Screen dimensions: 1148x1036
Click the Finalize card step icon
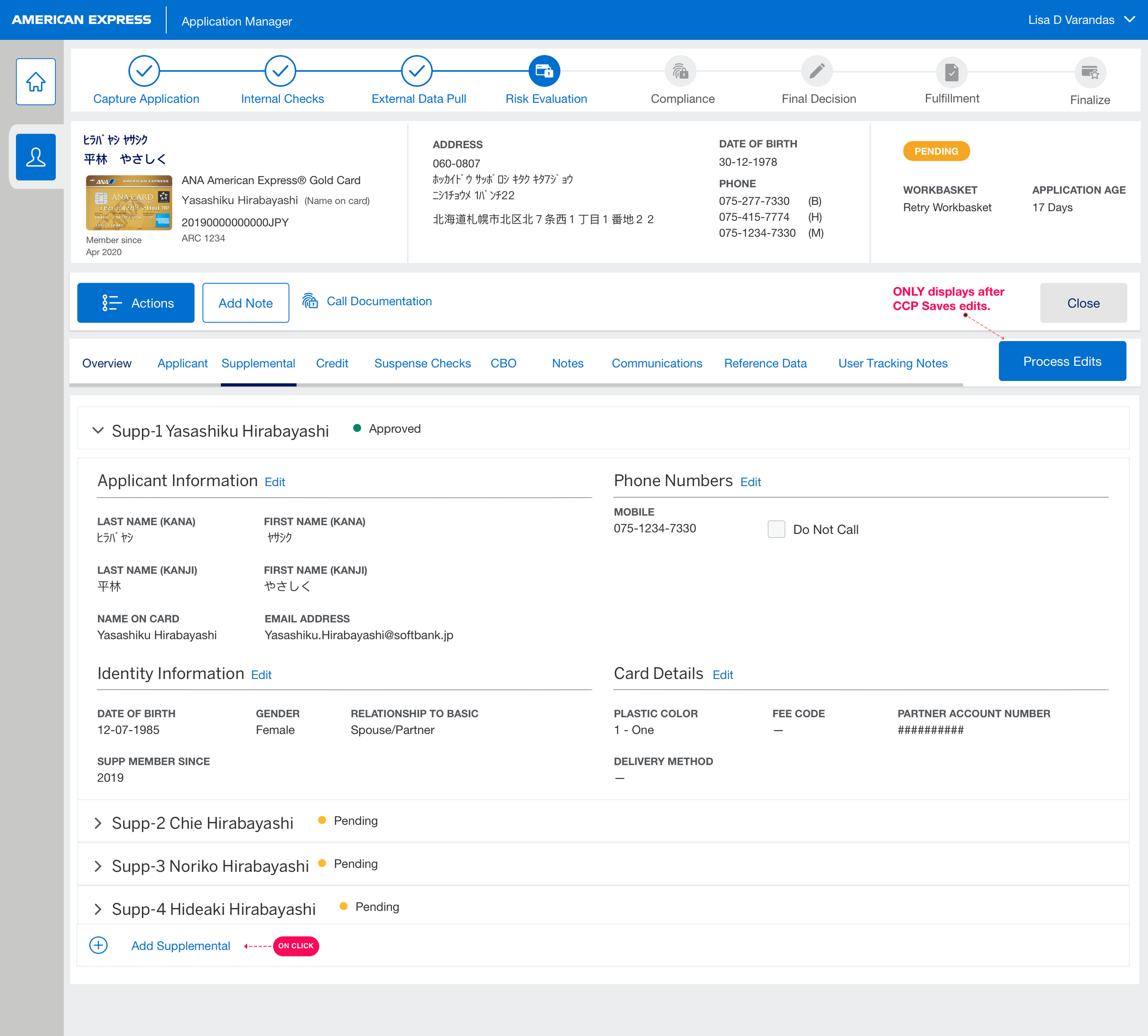[1089, 73]
